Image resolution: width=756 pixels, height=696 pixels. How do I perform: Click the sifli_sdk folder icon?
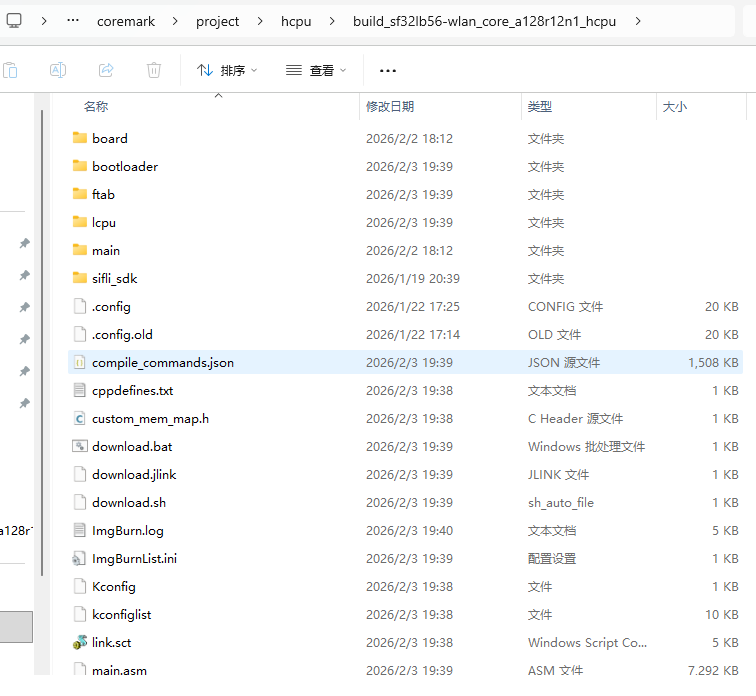[80, 278]
